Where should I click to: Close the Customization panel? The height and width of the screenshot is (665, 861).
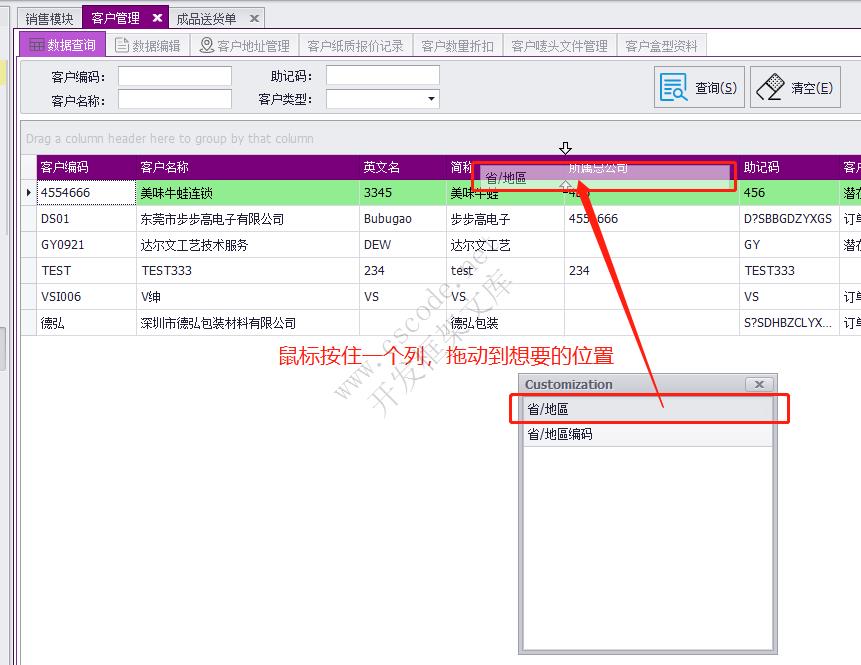[x=758, y=384]
